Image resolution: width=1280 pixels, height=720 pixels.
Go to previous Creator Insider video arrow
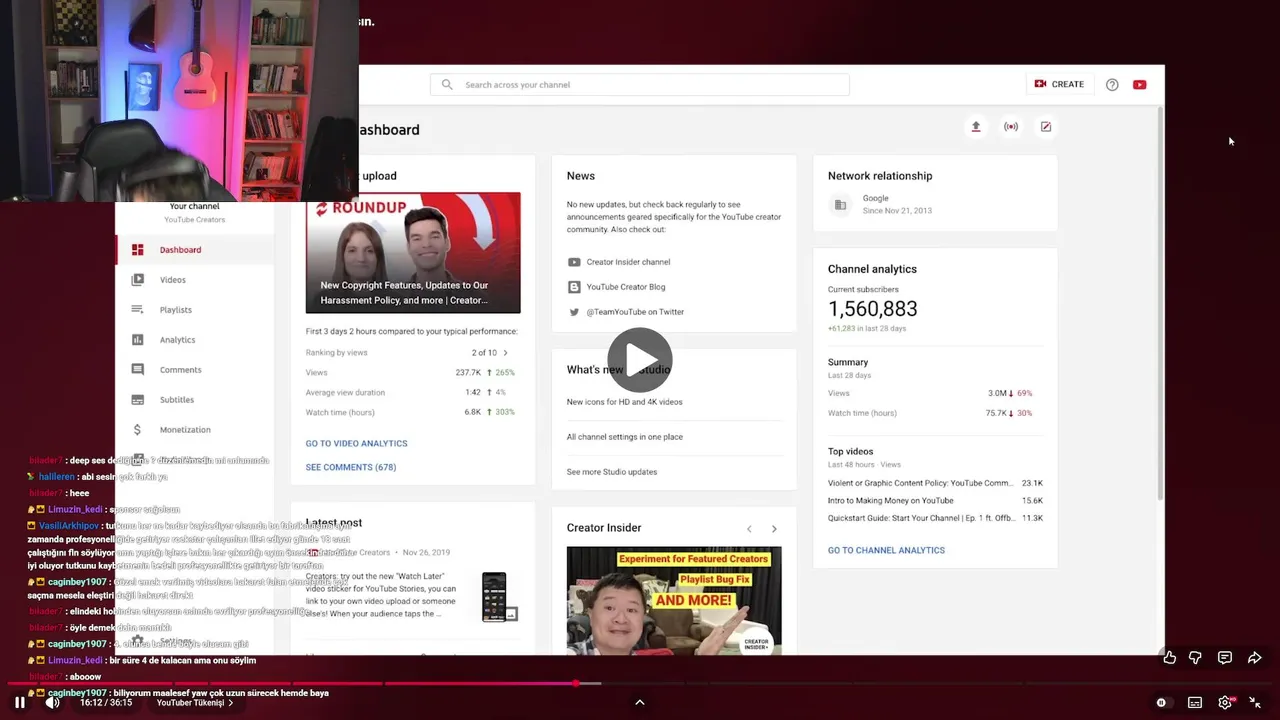(x=748, y=529)
